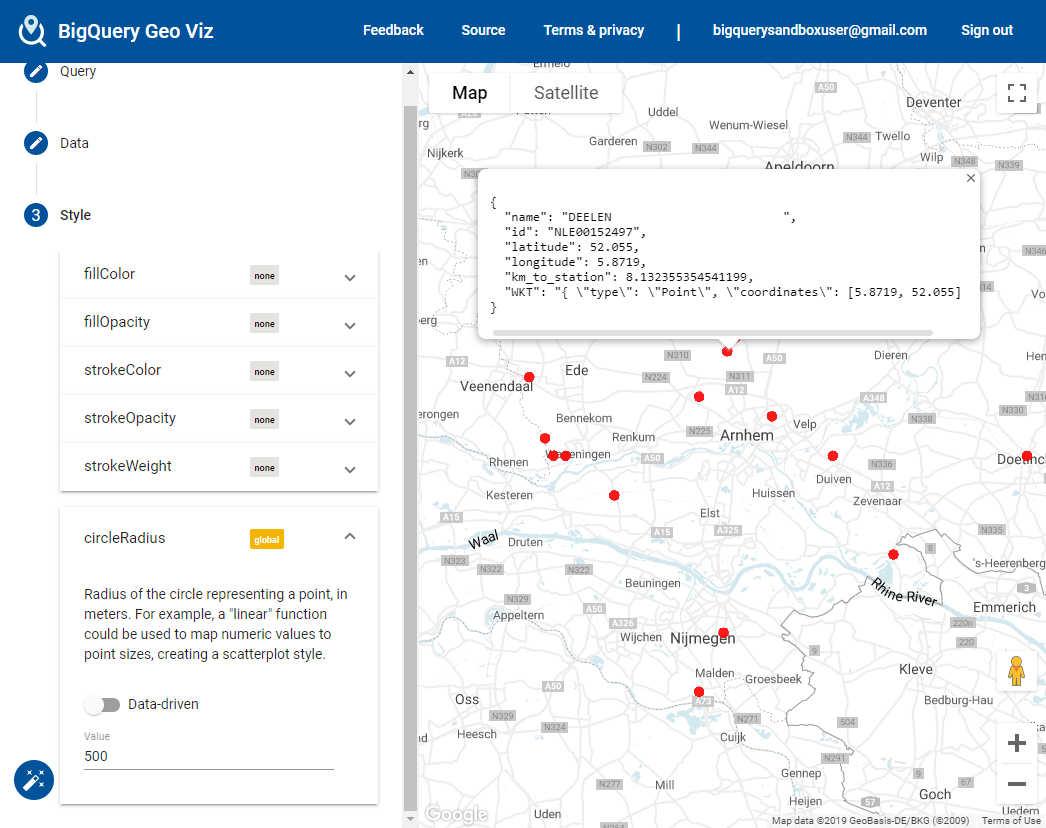The height and width of the screenshot is (828, 1046).
Task: Open the Feedback link
Action: 393,30
